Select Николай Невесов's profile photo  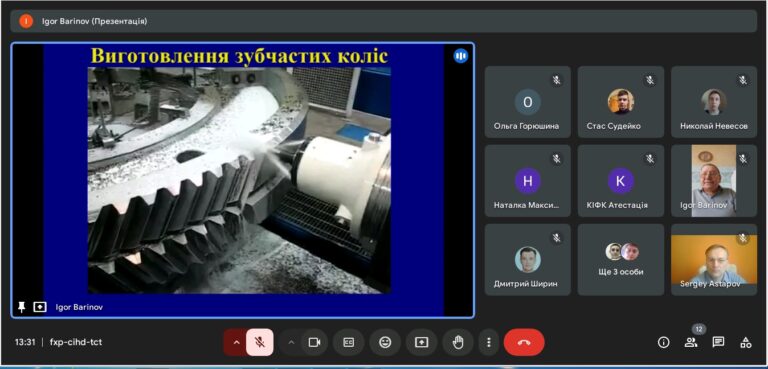point(714,101)
